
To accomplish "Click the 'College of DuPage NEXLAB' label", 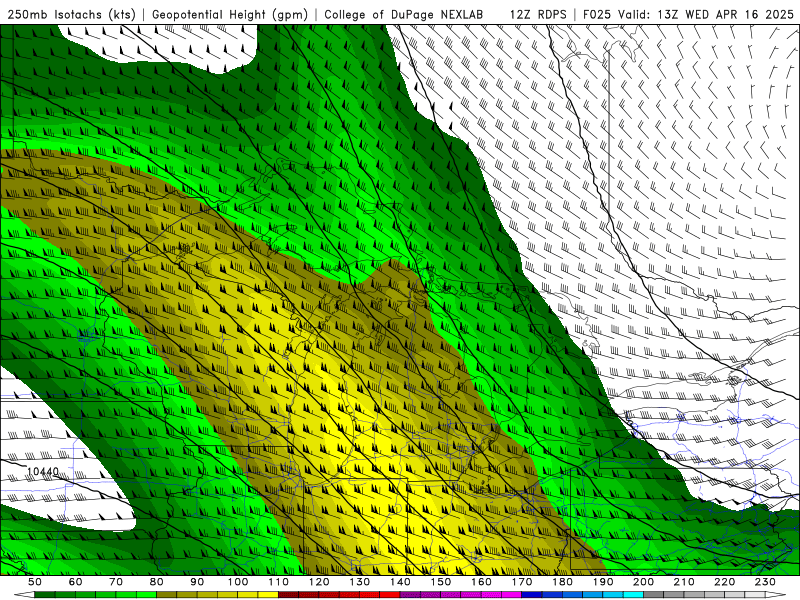I will [404, 15].
